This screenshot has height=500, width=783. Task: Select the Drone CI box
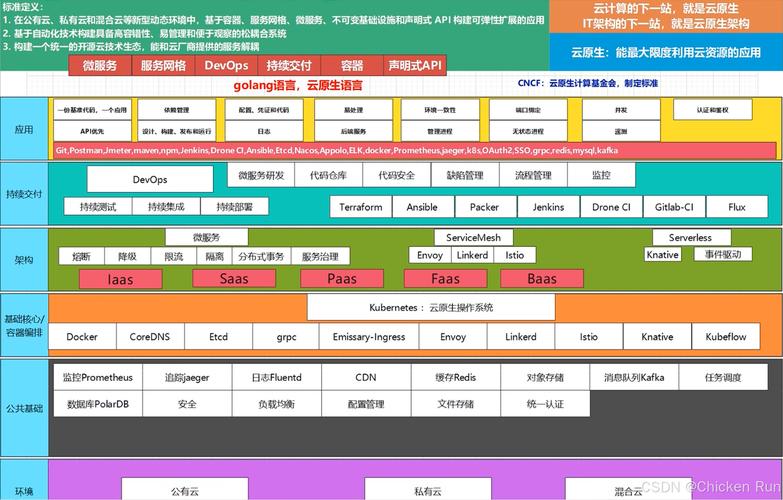coord(611,207)
